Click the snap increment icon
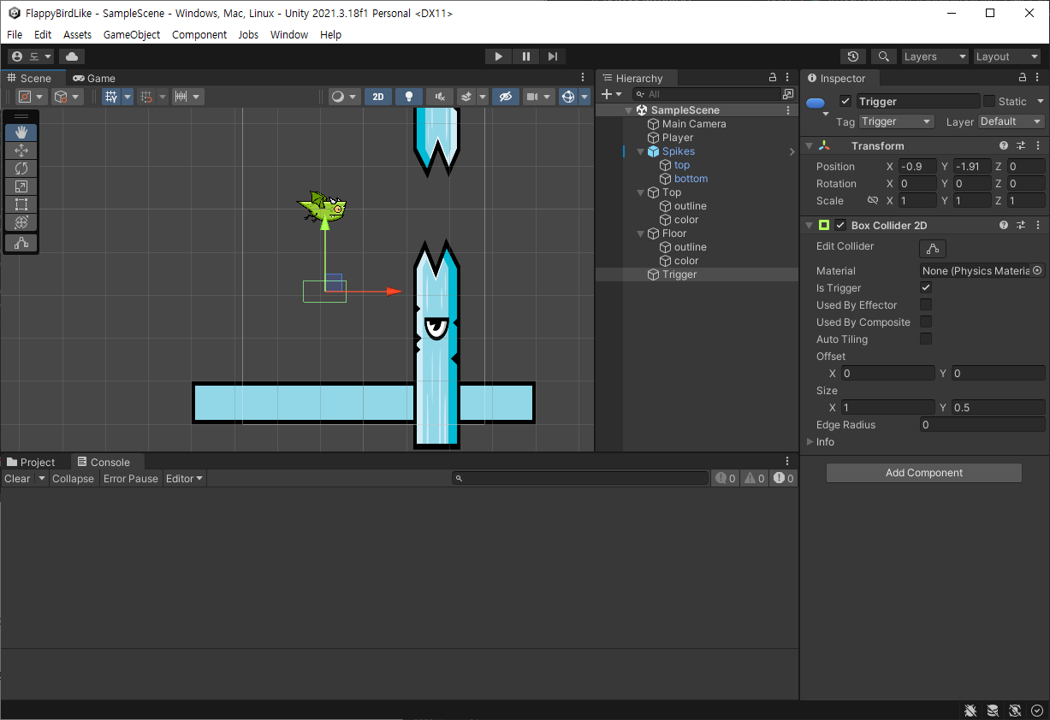 [x=181, y=96]
